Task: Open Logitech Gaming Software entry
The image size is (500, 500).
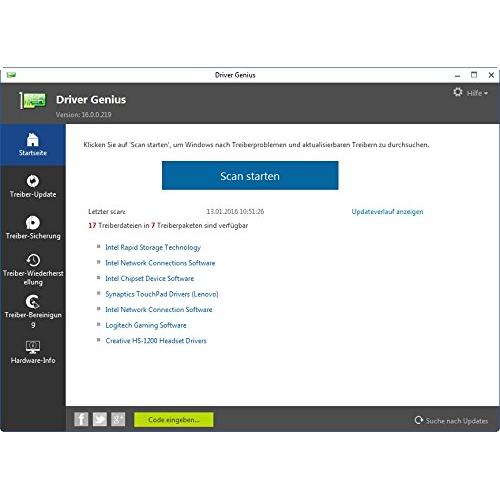Action: 146,325
